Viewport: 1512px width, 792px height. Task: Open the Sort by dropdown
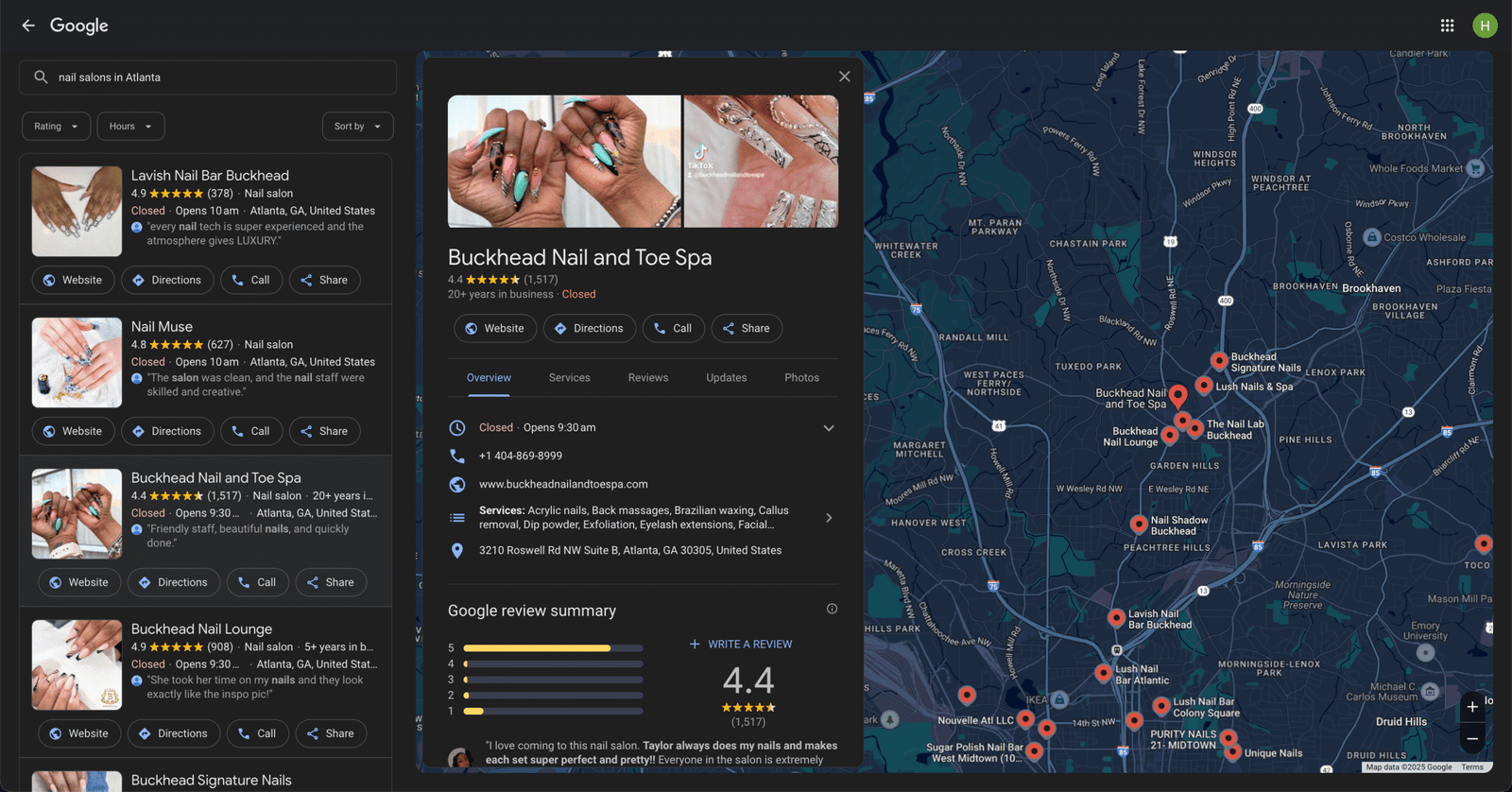pos(357,126)
